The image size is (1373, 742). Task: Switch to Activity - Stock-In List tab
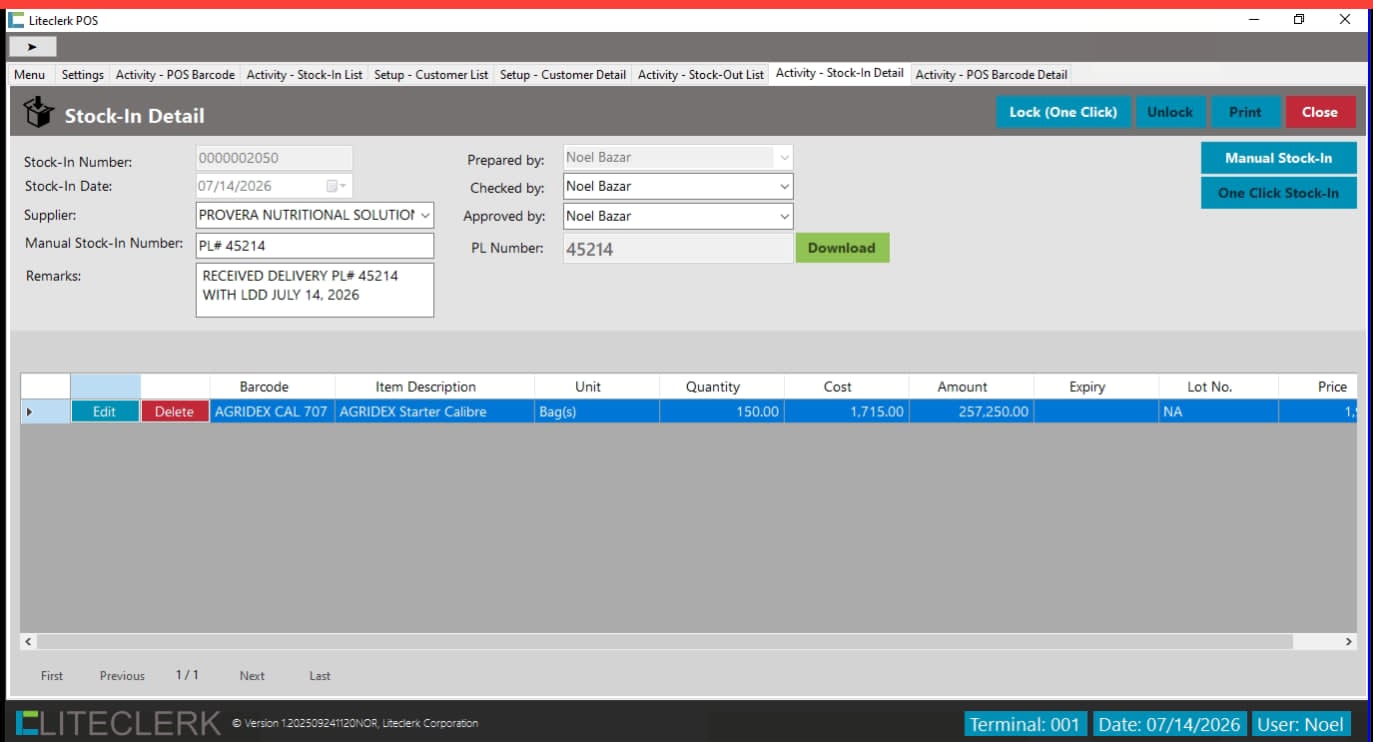pyautogui.click(x=305, y=75)
